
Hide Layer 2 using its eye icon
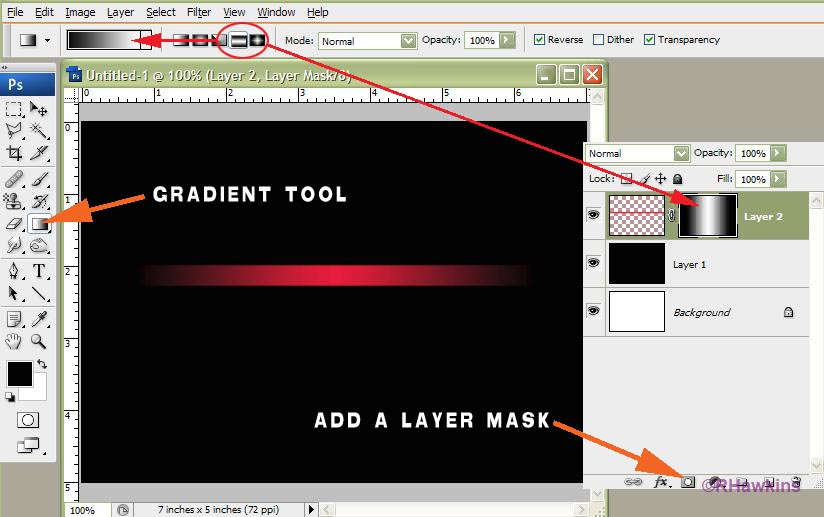pyautogui.click(x=594, y=214)
